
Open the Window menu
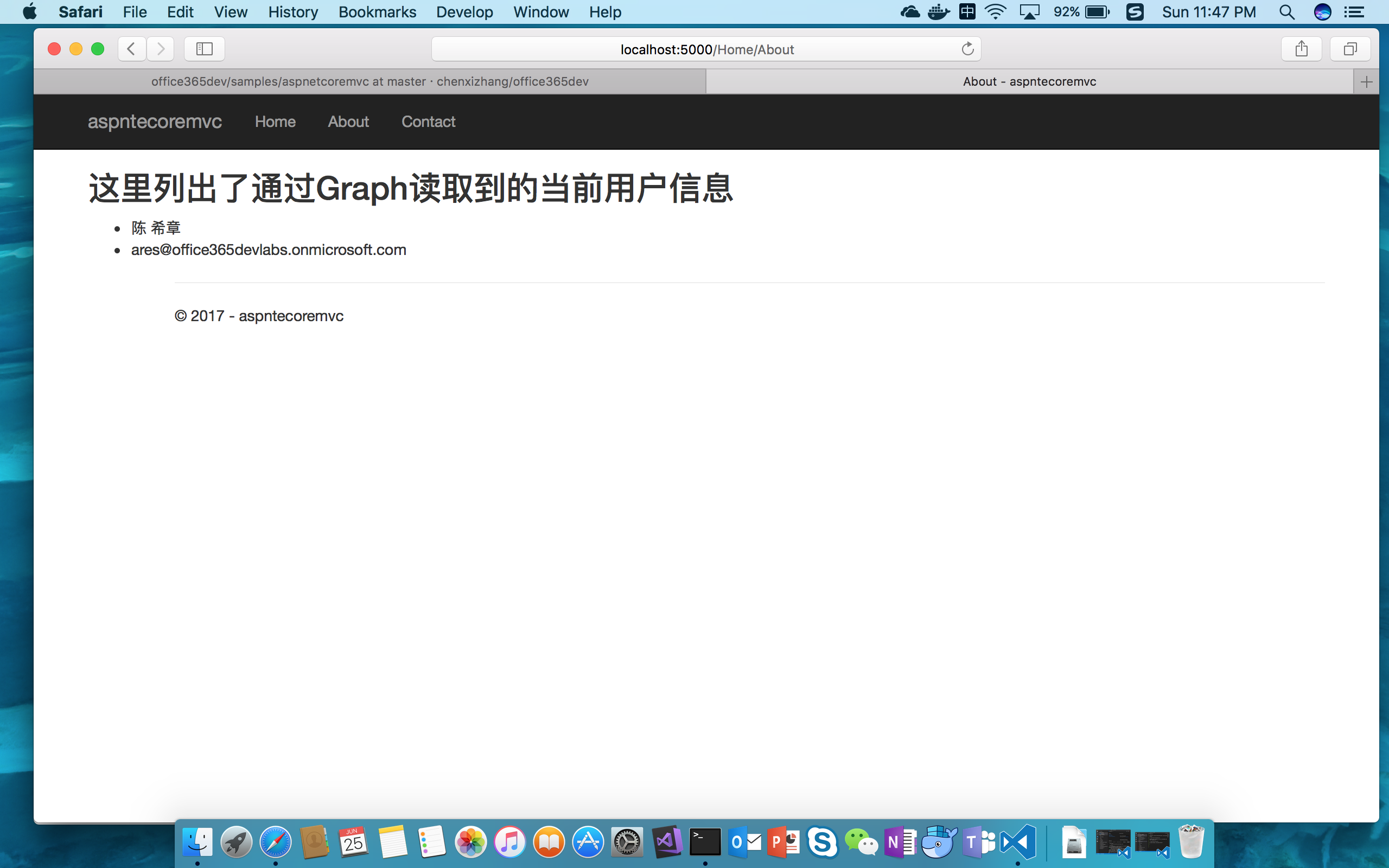pyautogui.click(x=541, y=11)
